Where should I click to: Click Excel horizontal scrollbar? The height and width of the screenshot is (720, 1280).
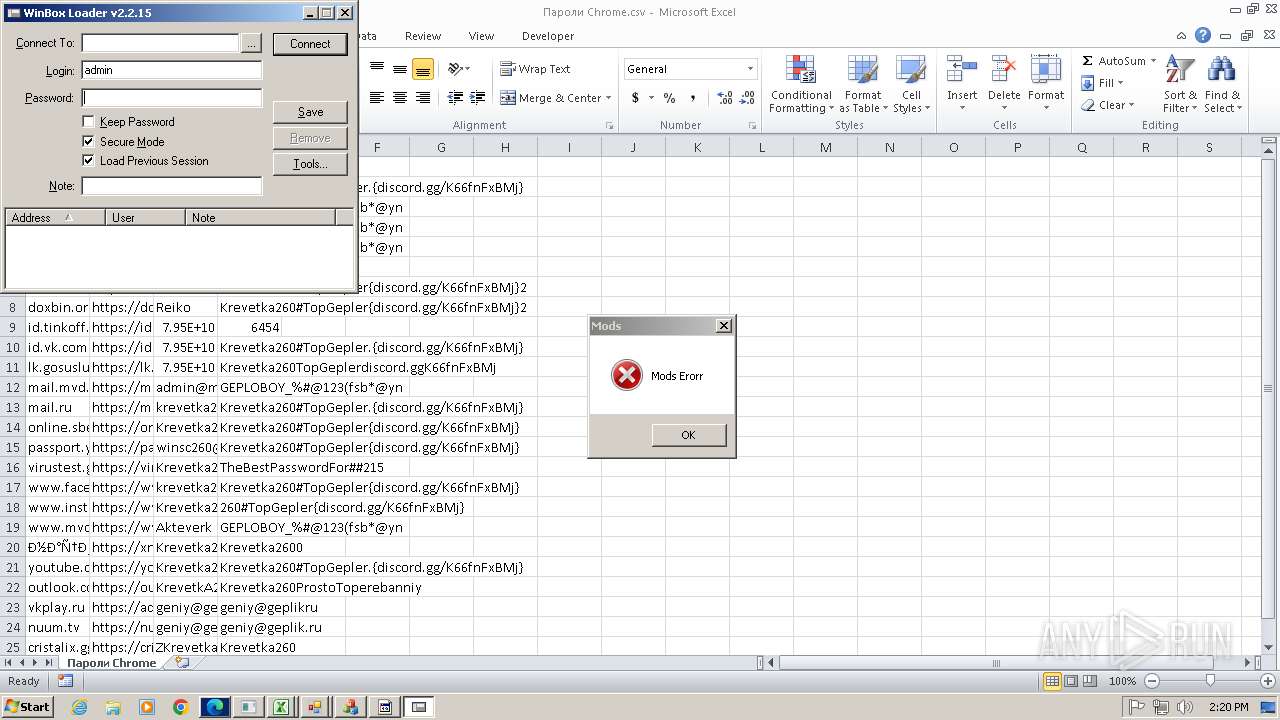pyautogui.click(x=996, y=663)
